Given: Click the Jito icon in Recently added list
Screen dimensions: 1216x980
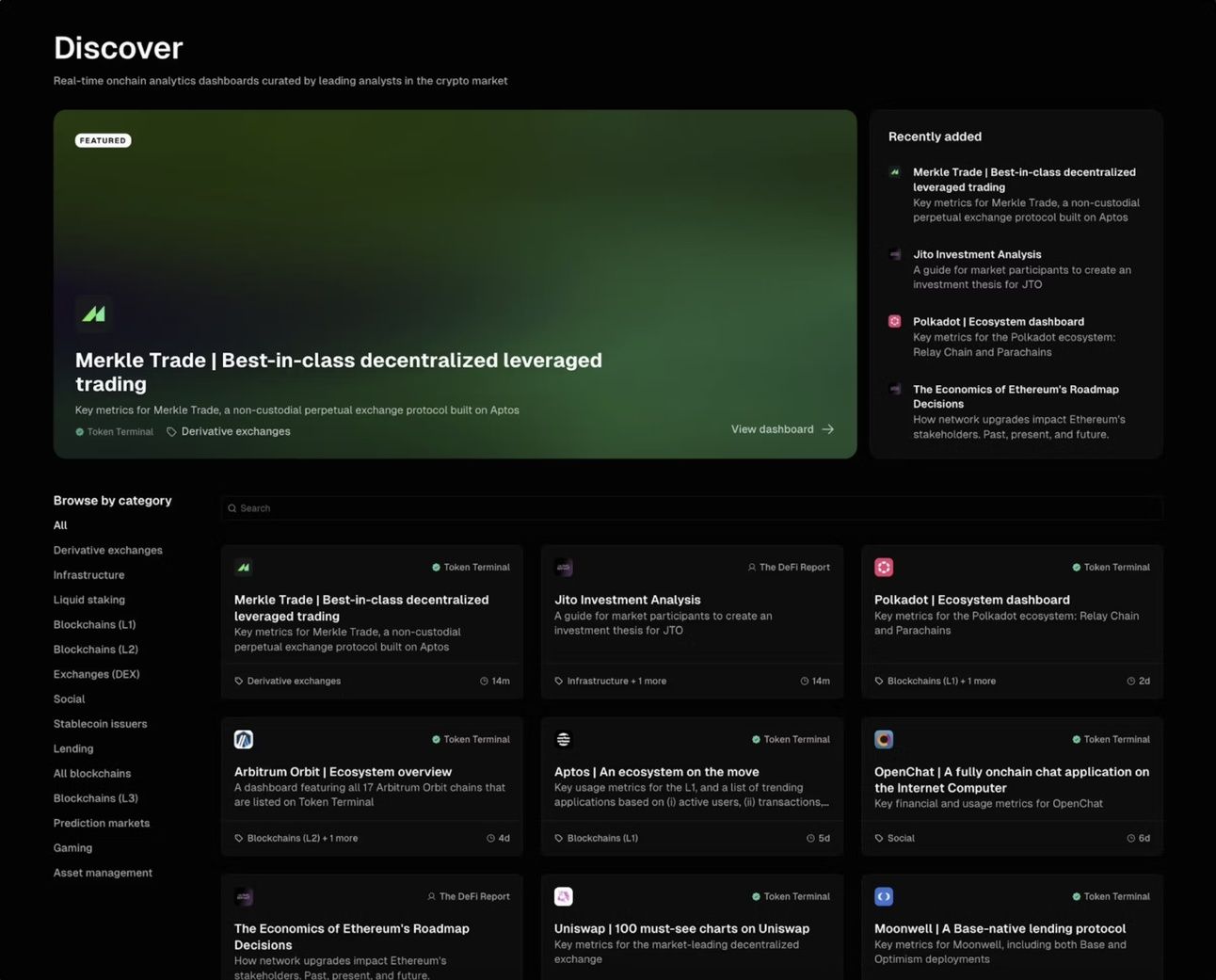Looking at the screenshot, I should click(895, 254).
